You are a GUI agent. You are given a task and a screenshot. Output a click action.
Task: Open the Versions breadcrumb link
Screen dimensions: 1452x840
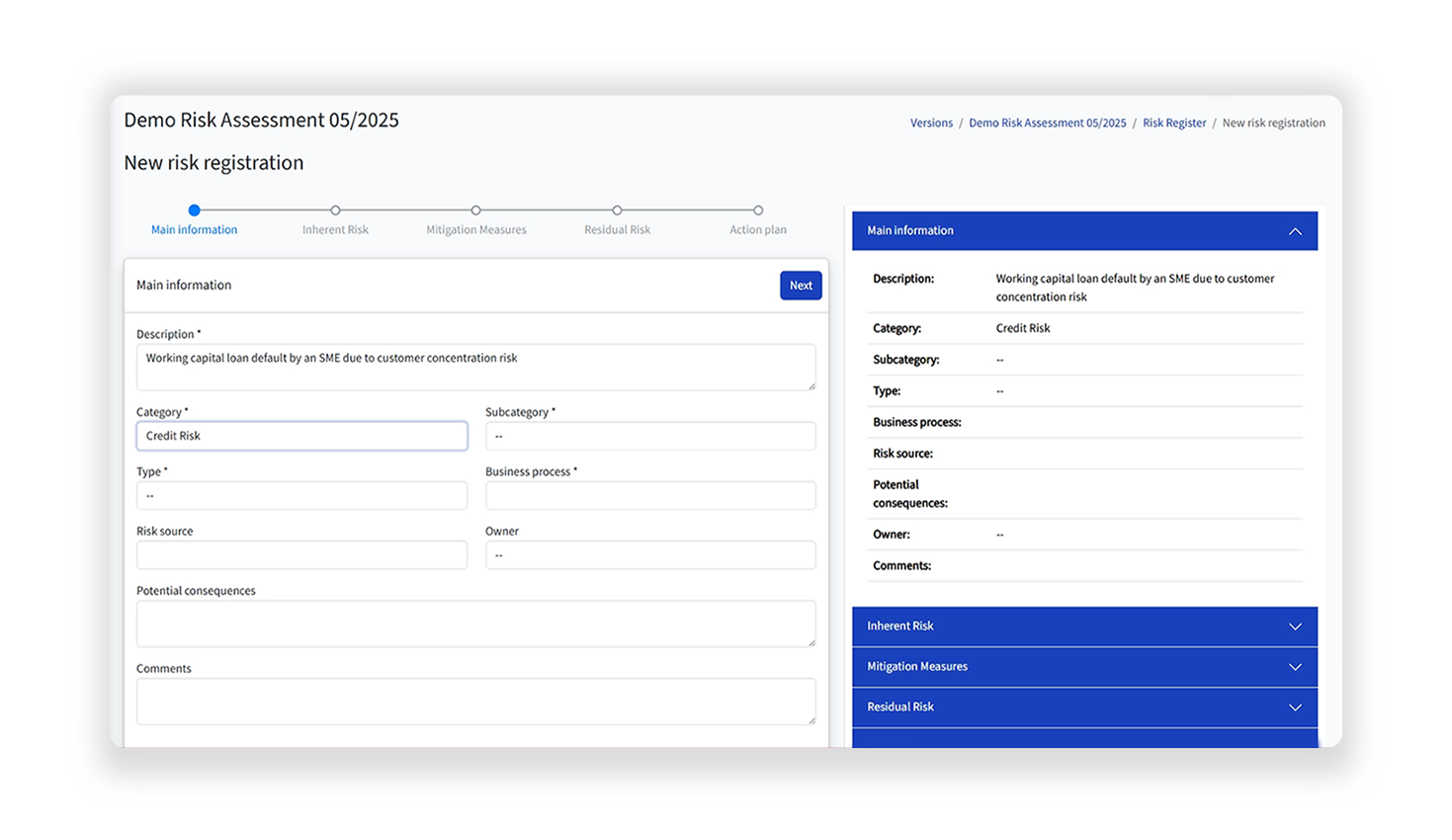[931, 124]
